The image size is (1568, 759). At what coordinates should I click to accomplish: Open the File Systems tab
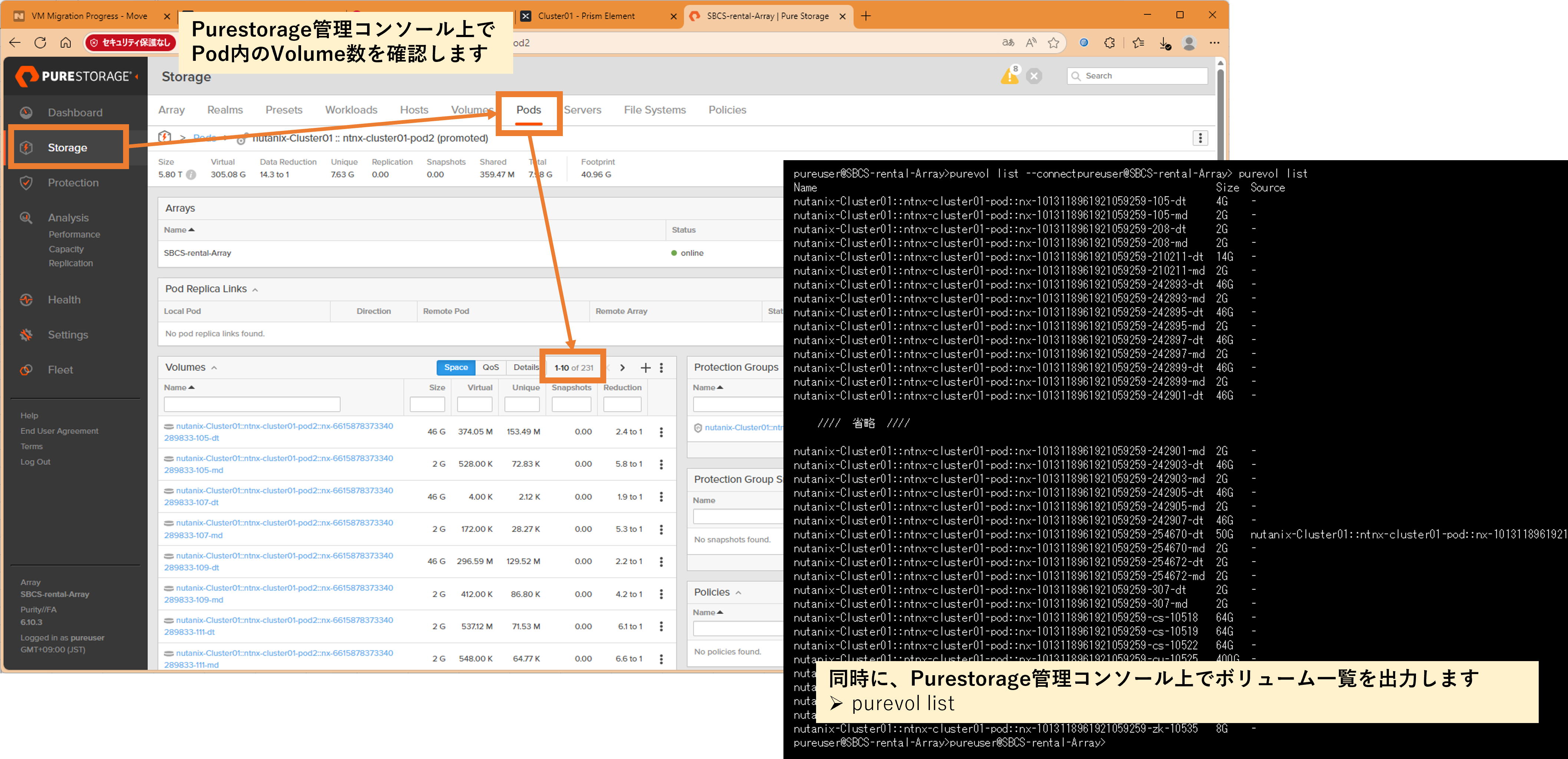tap(655, 110)
